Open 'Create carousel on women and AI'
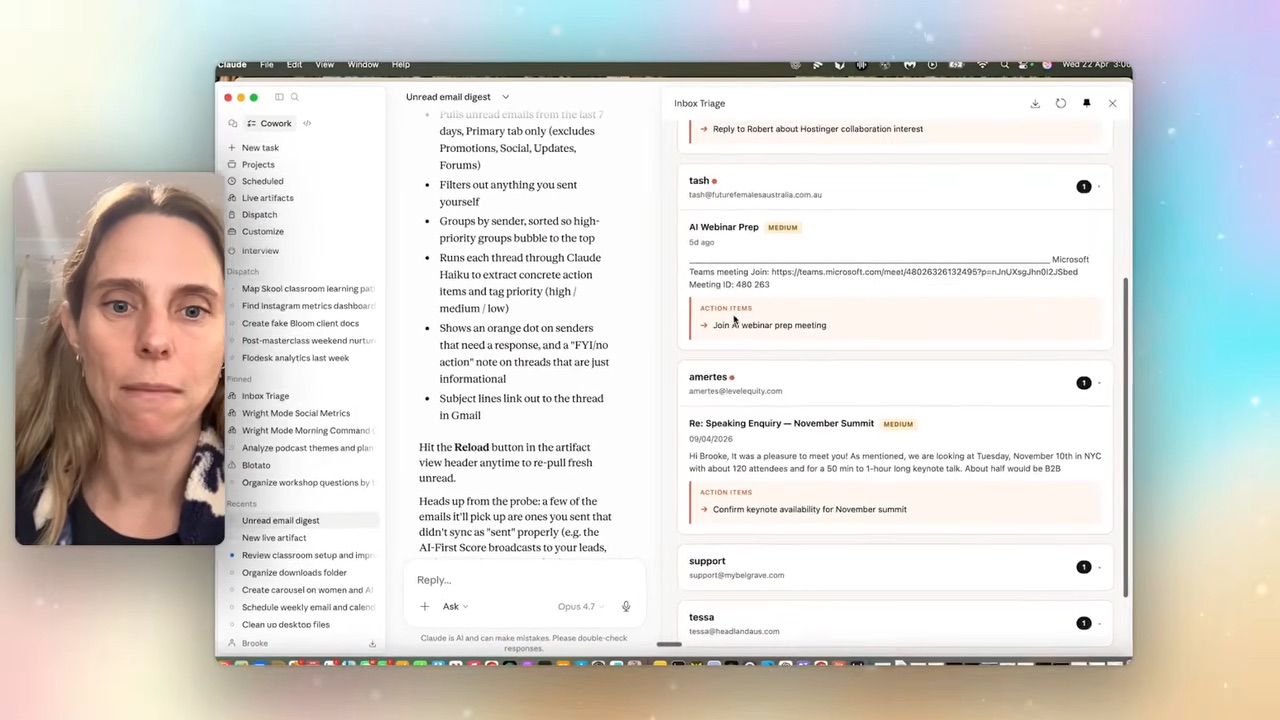The image size is (1280, 720). [x=307, y=590]
